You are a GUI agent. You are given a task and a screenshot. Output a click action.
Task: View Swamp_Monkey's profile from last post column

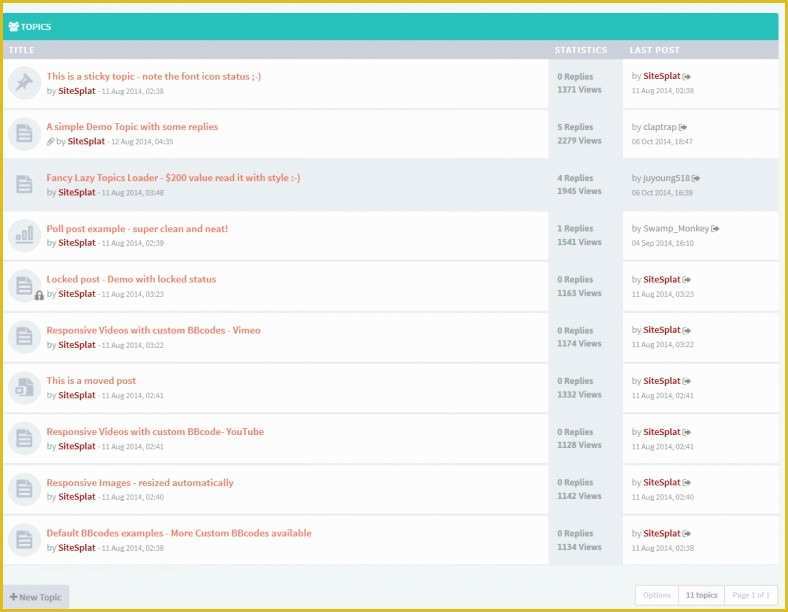(x=676, y=229)
